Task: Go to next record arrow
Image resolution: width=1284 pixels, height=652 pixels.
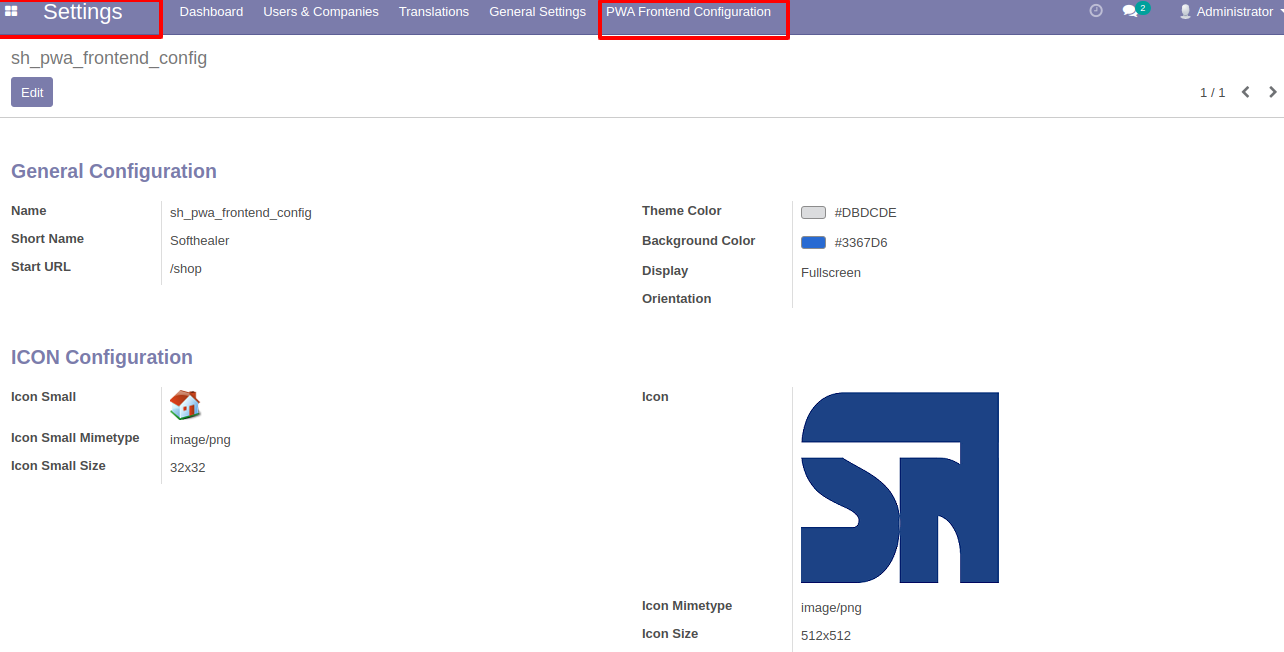Action: point(1273,92)
